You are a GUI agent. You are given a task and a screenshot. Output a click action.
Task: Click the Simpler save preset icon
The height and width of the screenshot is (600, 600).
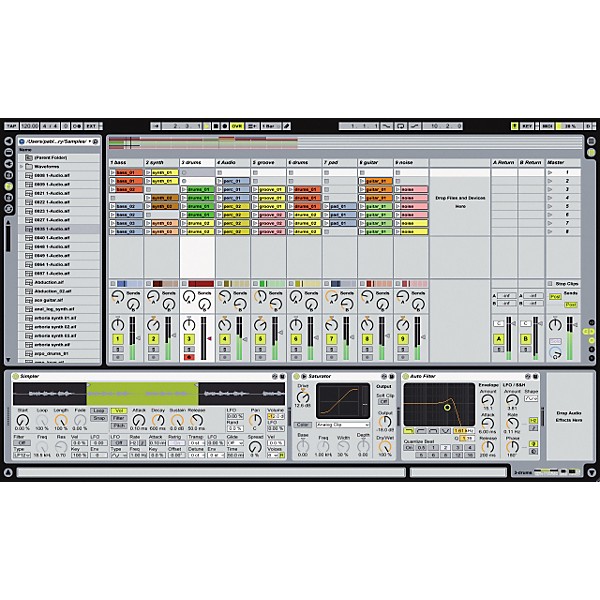[x=282, y=377]
